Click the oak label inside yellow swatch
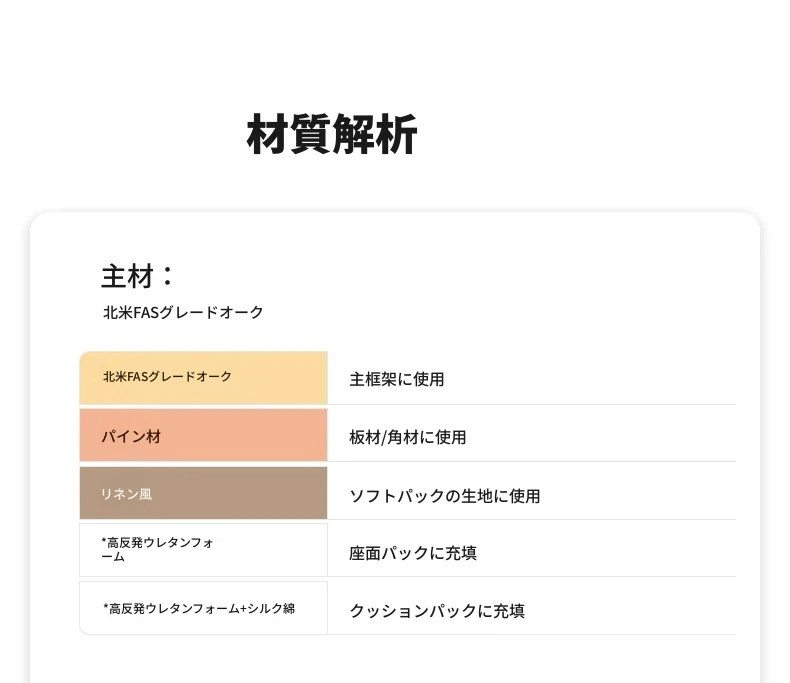The height and width of the screenshot is (683, 790). [167, 377]
